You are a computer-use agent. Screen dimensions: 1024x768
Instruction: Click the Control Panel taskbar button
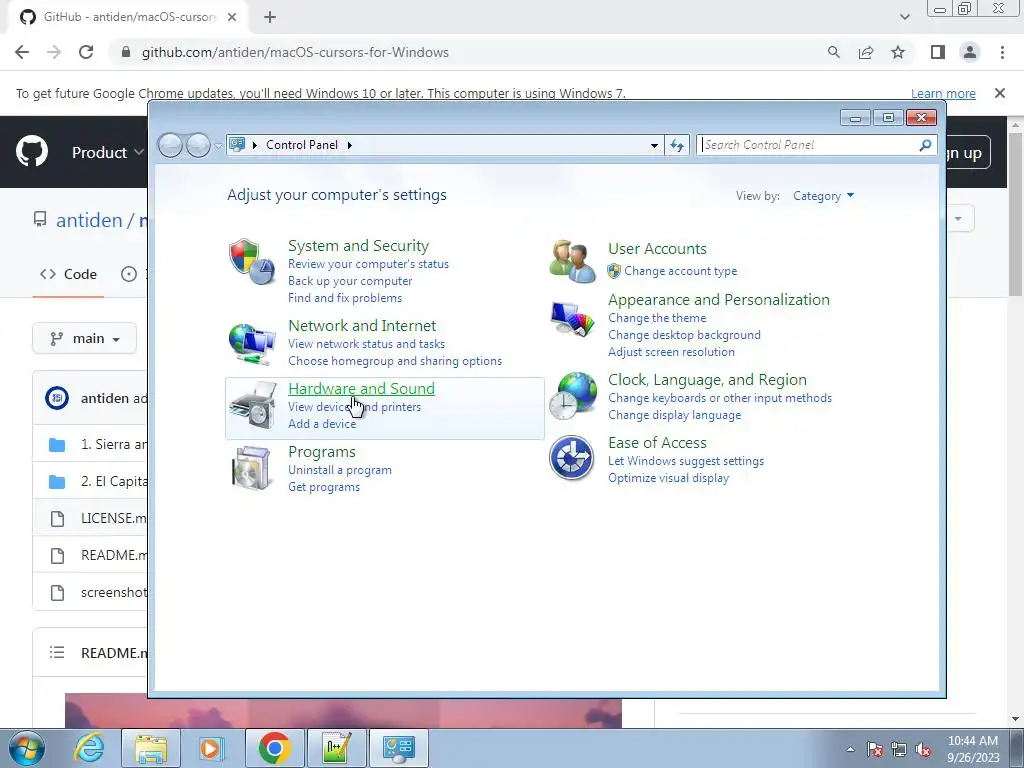pos(399,748)
